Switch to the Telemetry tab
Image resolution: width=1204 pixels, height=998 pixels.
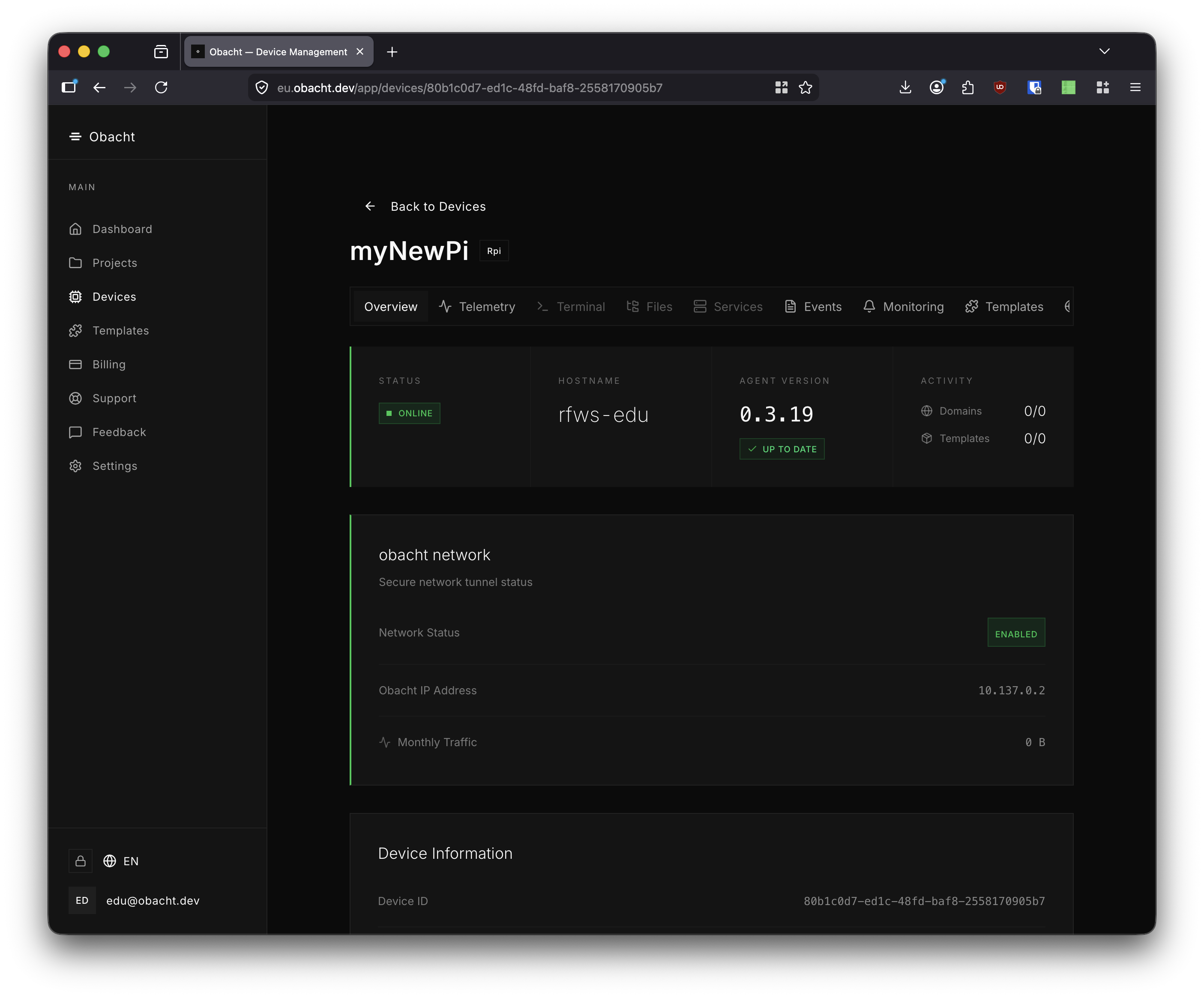click(477, 307)
